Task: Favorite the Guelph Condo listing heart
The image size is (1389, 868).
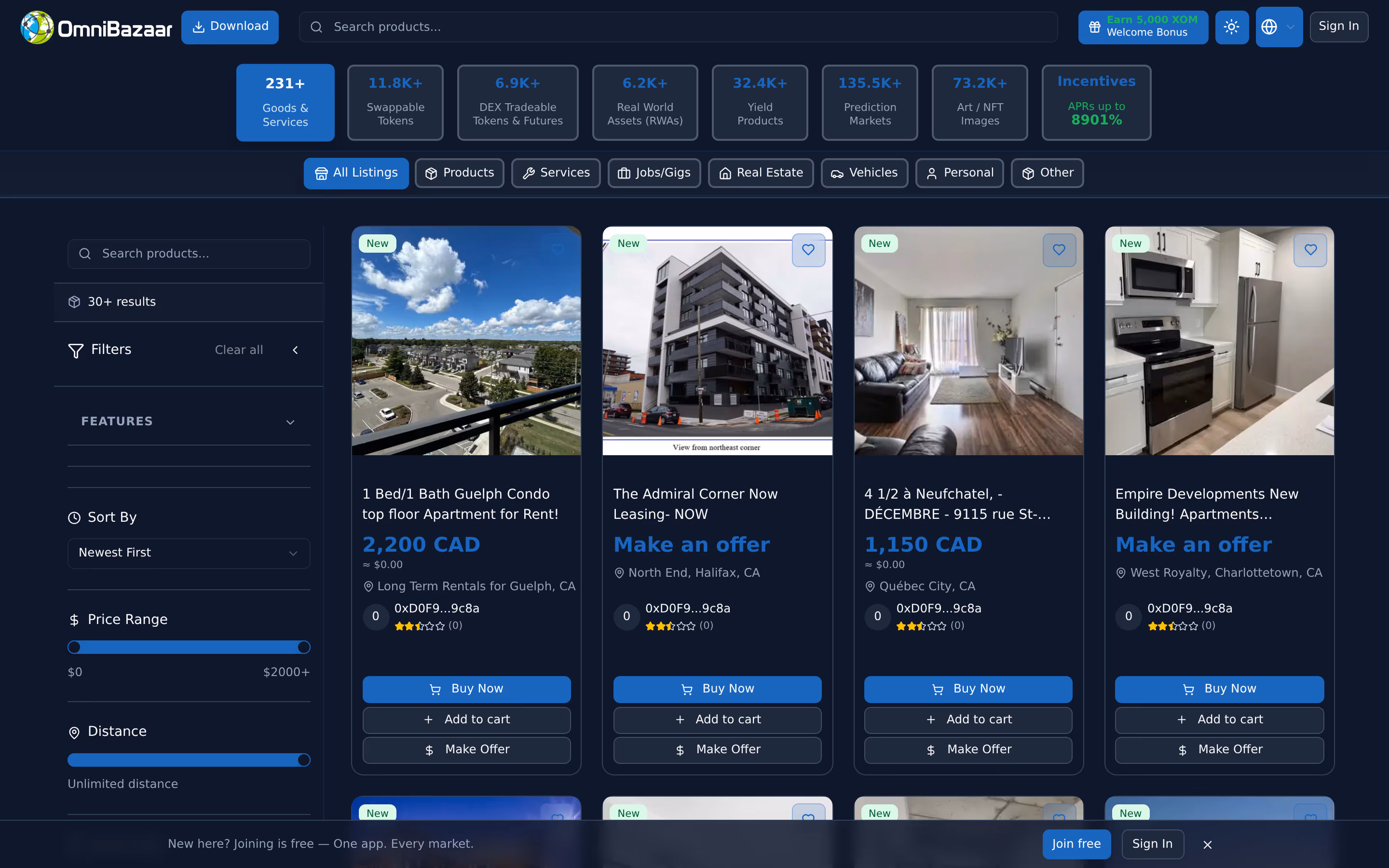Action: click(x=558, y=250)
